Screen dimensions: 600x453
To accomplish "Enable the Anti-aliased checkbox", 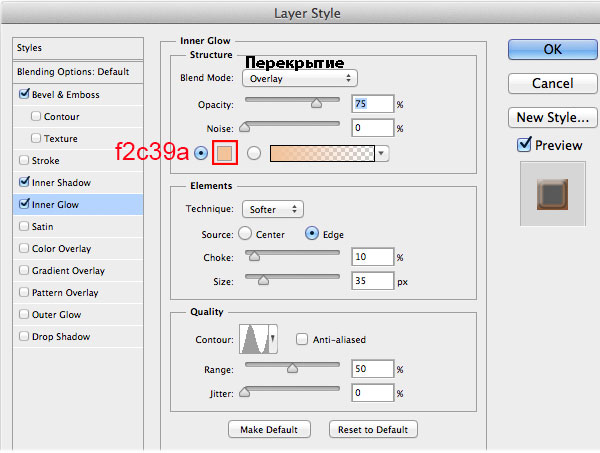I will (x=302, y=339).
